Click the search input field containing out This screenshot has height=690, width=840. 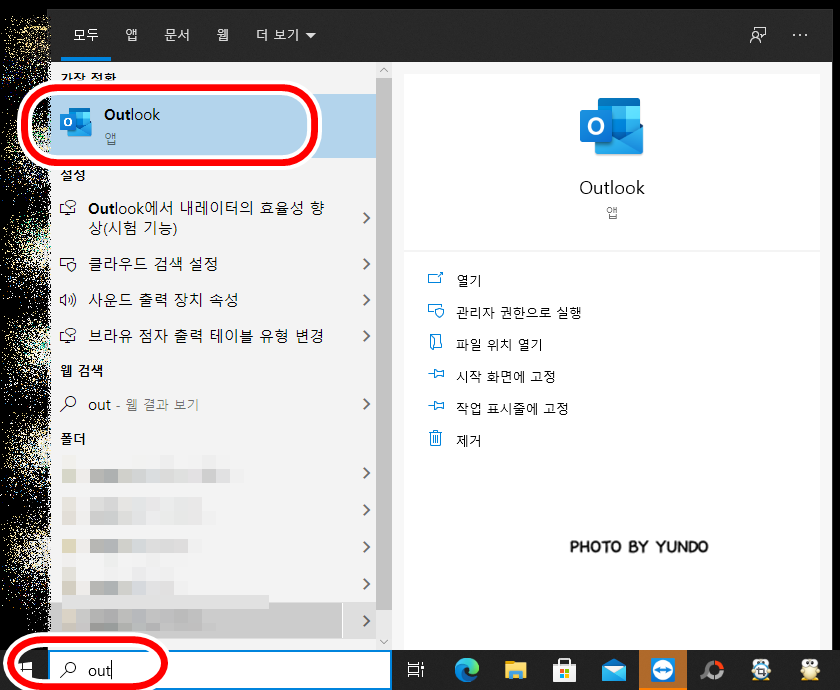220,670
